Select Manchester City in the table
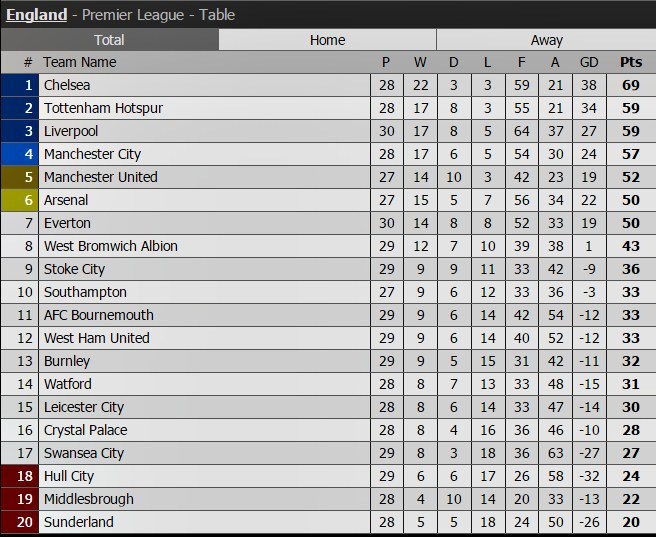The height and width of the screenshot is (537, 656). (92, 154)
